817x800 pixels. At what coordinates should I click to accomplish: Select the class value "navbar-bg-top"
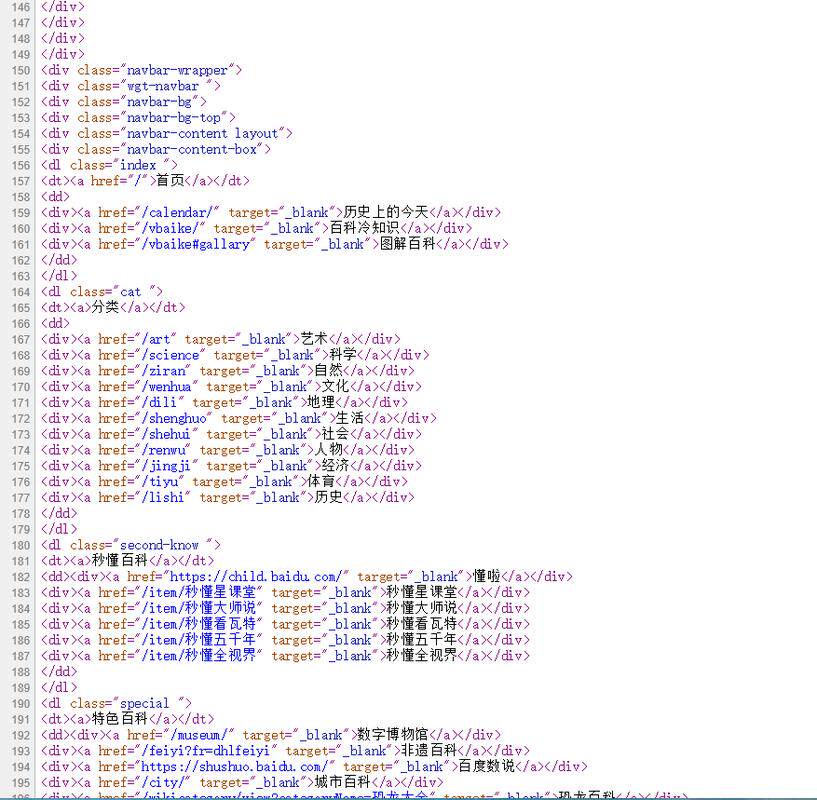174,118
